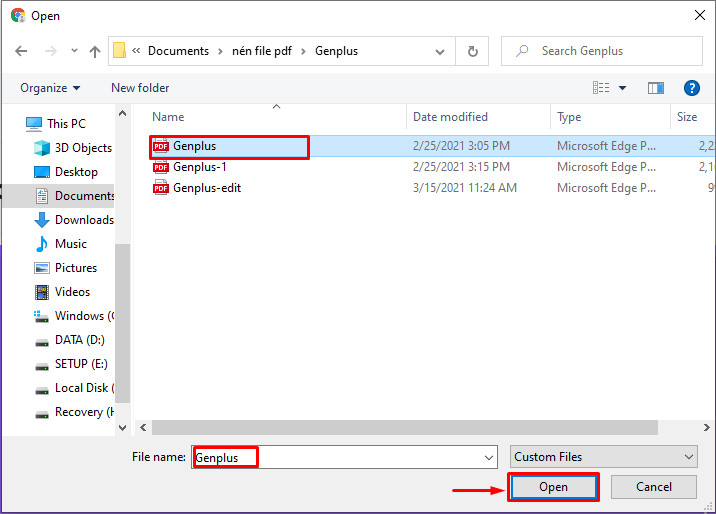Screen dimensions: 716x514
Task: Expand the File name dropdown
Action: point(489,457)
